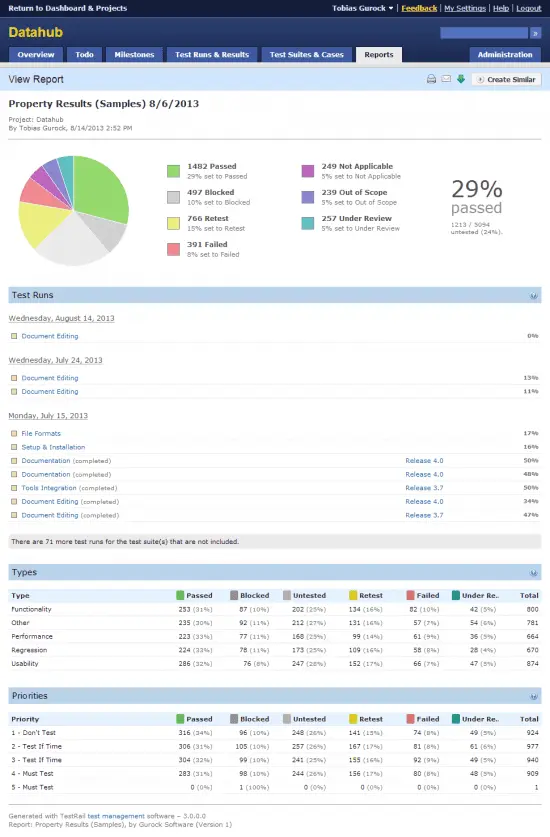Click the search go arrow button

click(535, 33)
